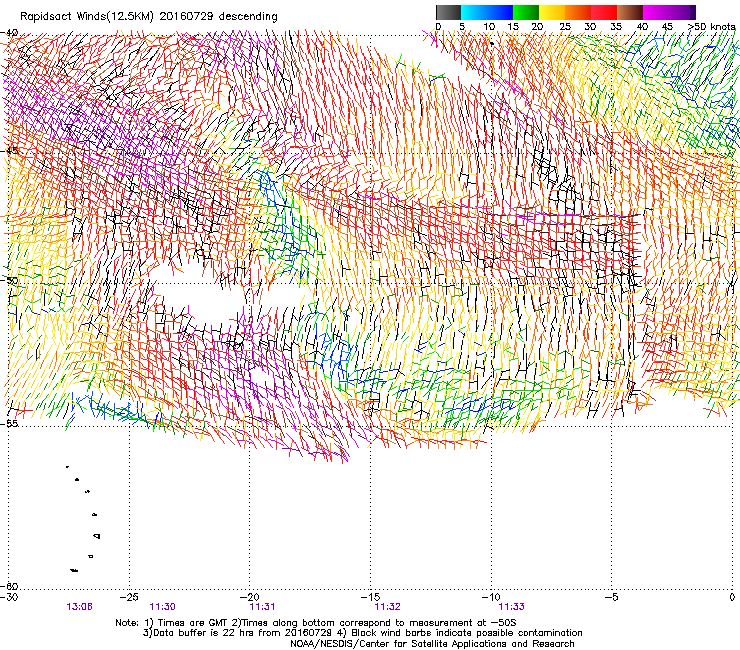Click the green 15-20 knots legend swatch
The height and width of the screenshot is (650, 740).
(x=526, y=12)
